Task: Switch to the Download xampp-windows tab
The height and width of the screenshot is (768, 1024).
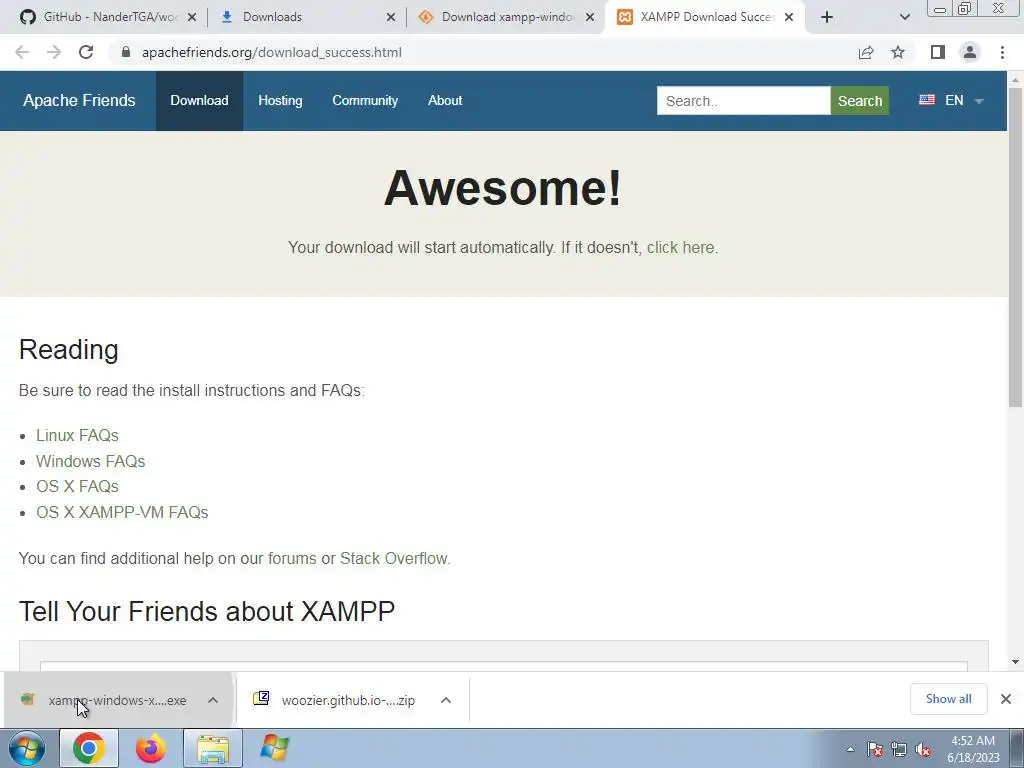Action: click(x=506, y=17)
